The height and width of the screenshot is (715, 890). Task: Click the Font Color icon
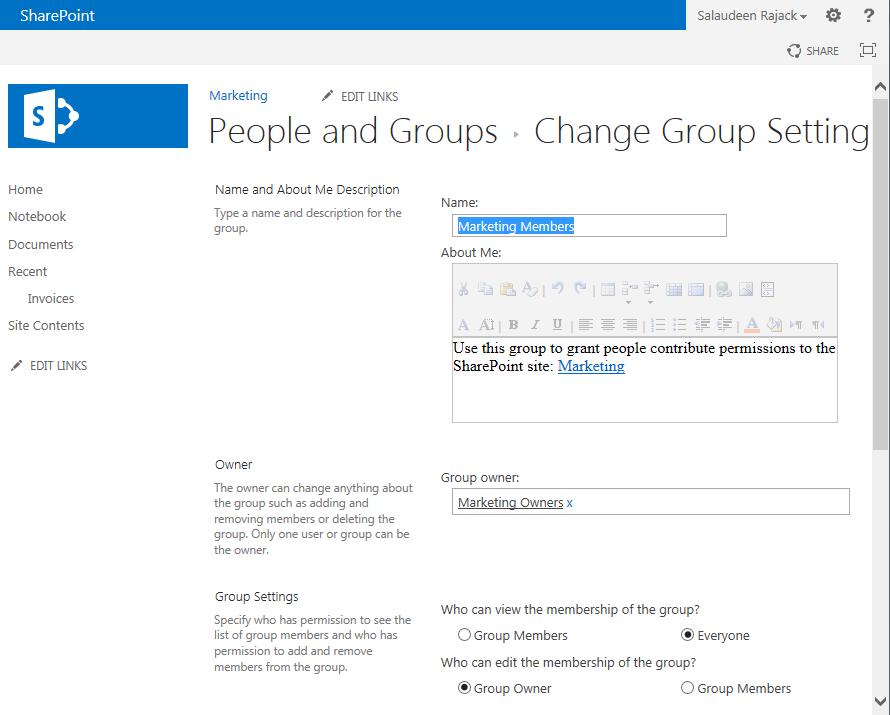tap(752, 325)
